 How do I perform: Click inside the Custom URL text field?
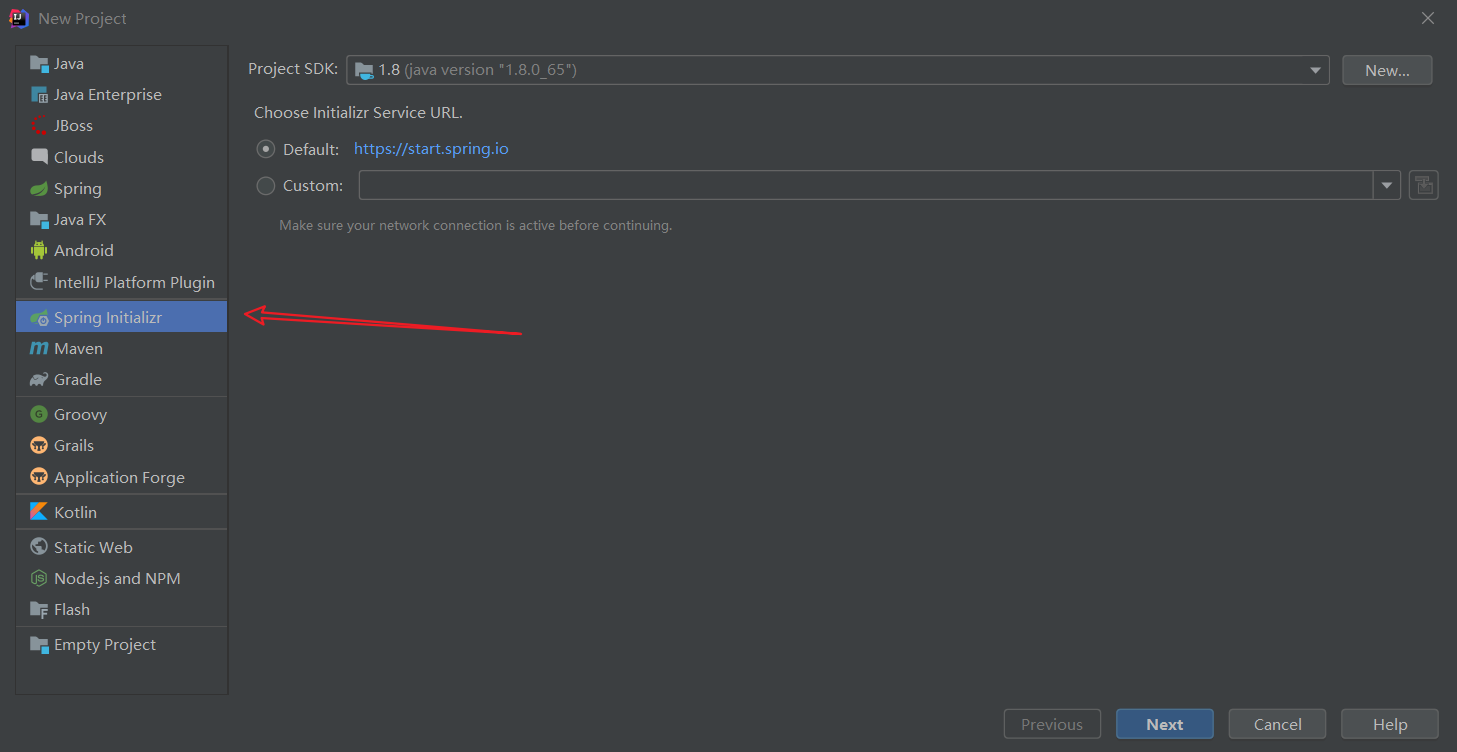coord(866,185)
